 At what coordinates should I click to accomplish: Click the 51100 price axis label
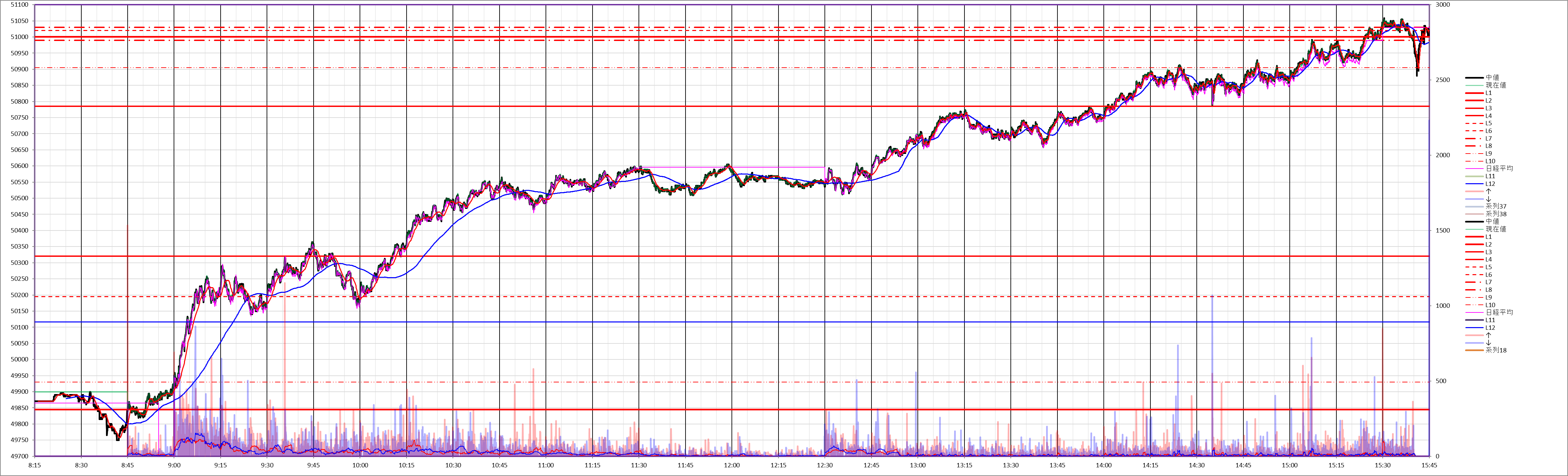(19, 5)
